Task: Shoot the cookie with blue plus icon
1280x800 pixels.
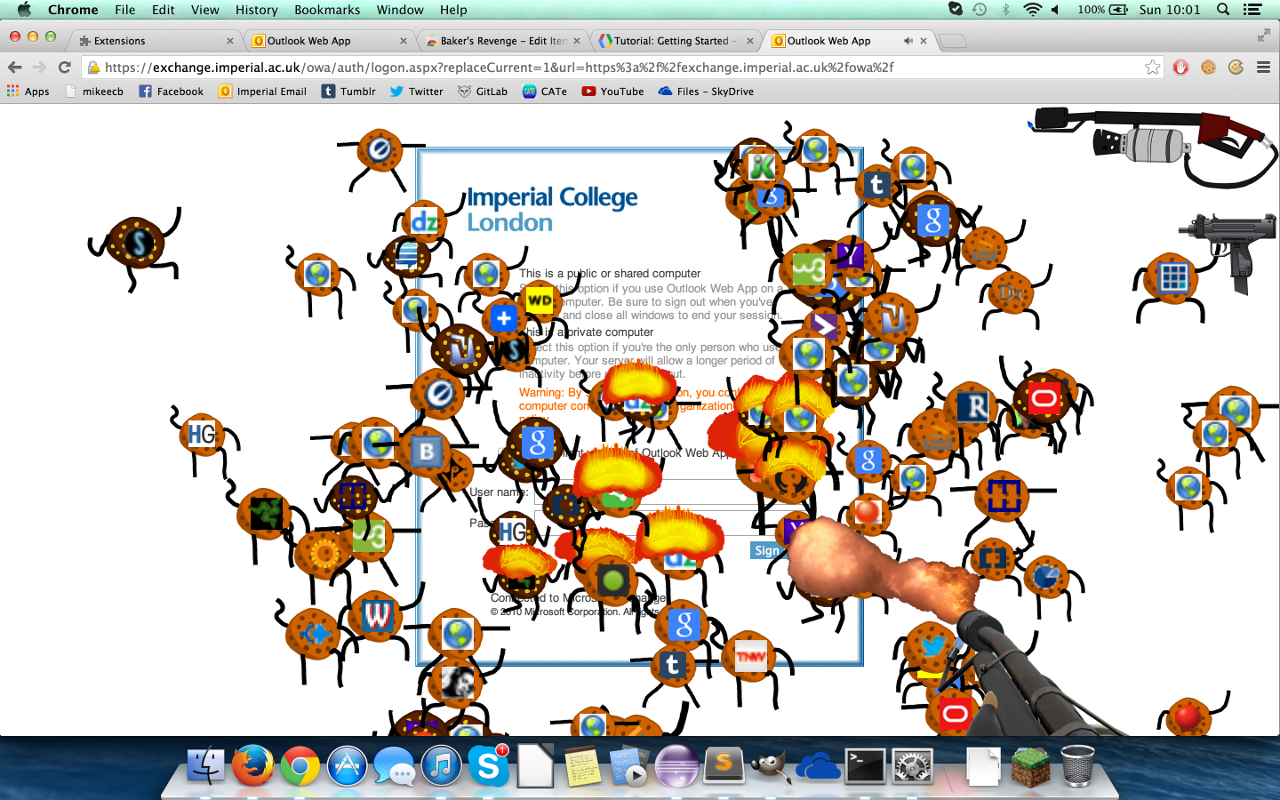Action: pos(504,319)
